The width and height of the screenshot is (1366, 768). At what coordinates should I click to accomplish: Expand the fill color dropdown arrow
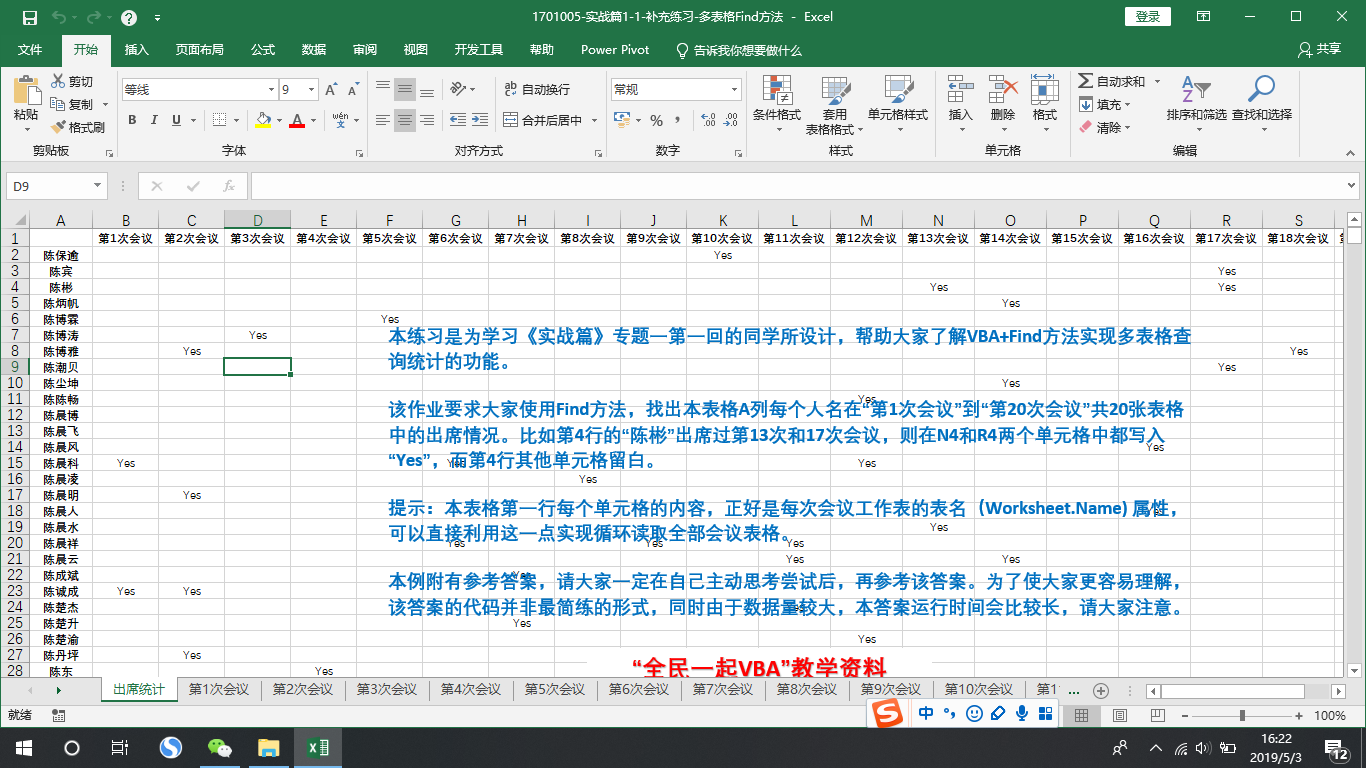(277, 120)
